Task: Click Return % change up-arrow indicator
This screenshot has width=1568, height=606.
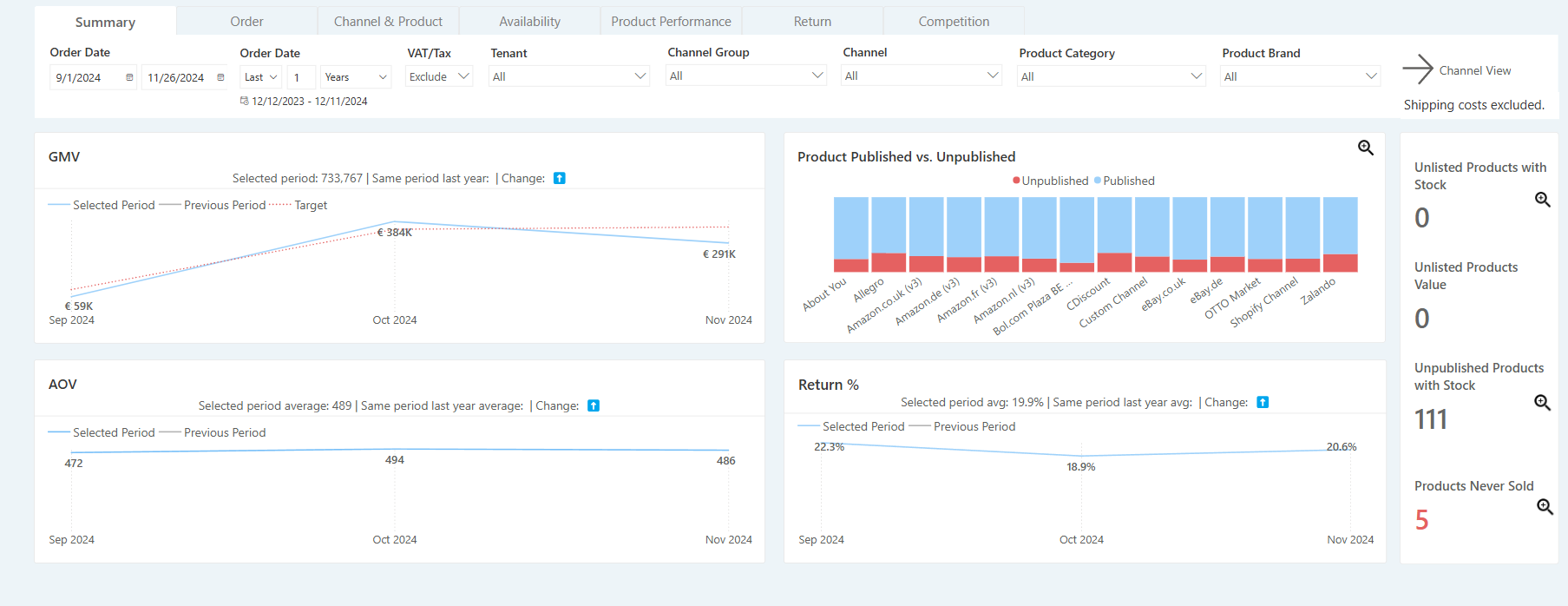Action: click(1263, 402)
